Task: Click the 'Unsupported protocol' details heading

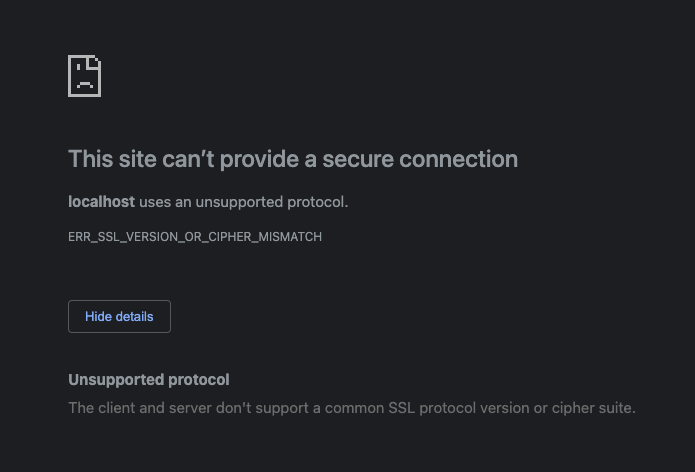Action: pyautogui.click(x=149, y=380)
